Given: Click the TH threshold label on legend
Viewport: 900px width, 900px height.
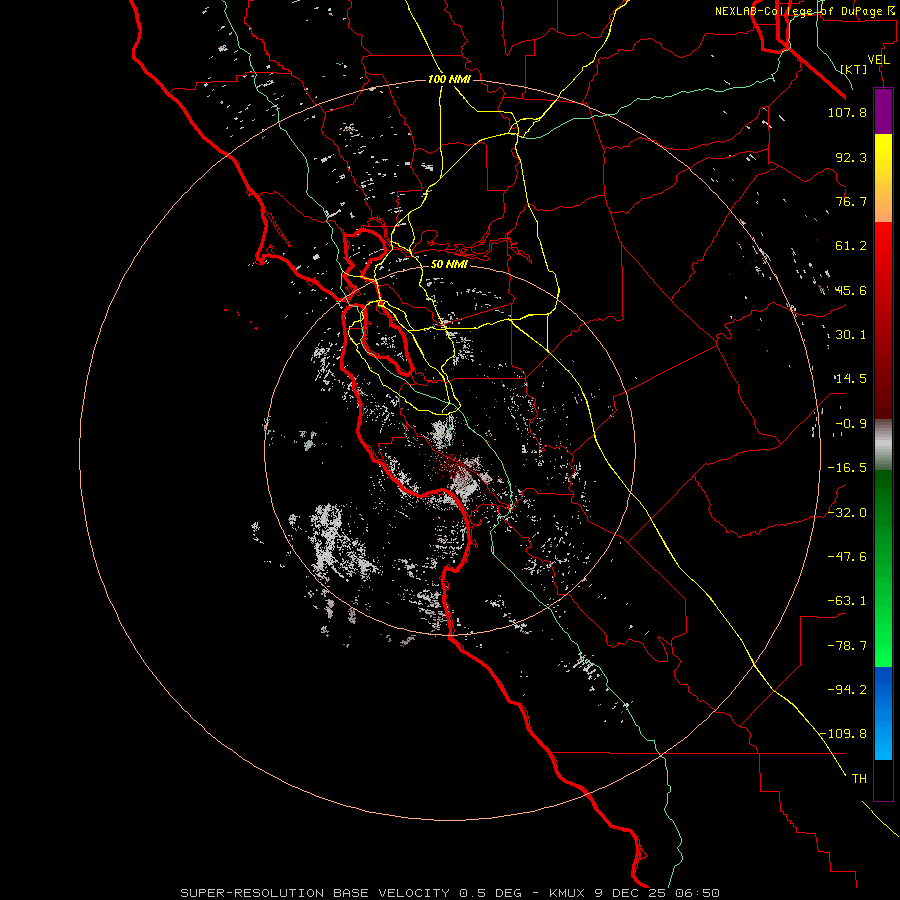Looking at the screenshot, I should (x=859, y=779).
